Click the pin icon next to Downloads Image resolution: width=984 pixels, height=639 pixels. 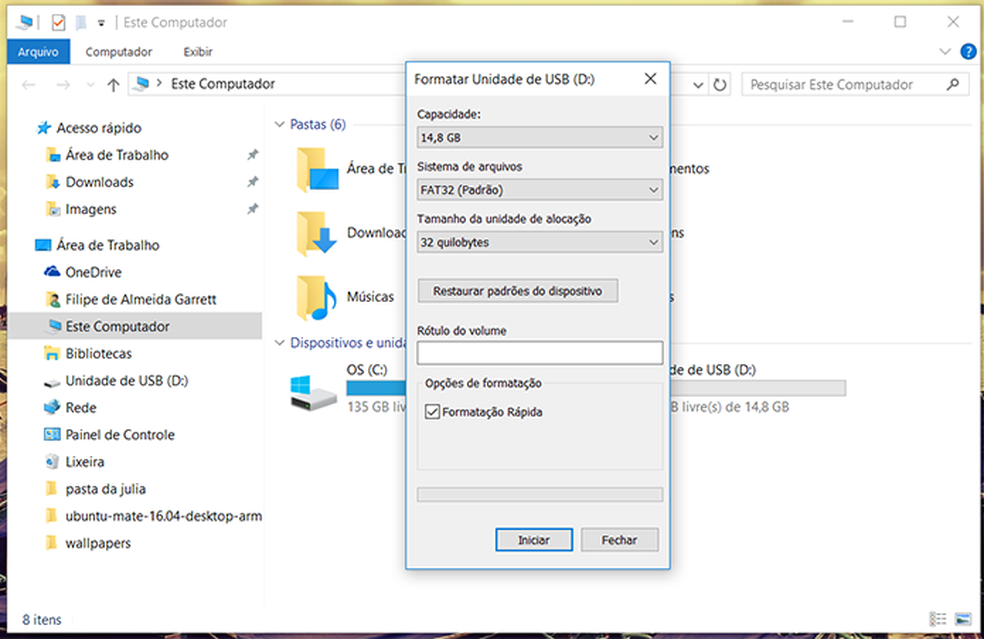coord(252,182)
